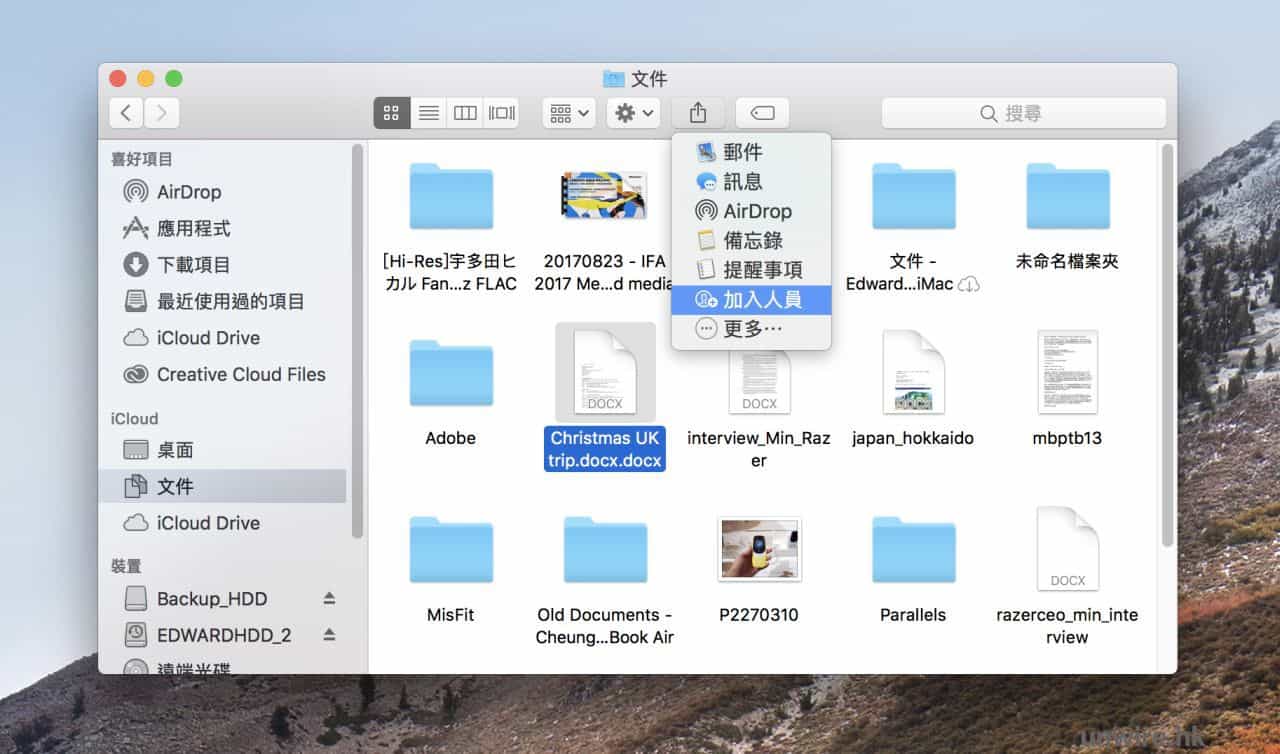The image size is (1280, 754).
Task: Click the Edit Tags toolbar icon
Action: (x=762, y=113)
